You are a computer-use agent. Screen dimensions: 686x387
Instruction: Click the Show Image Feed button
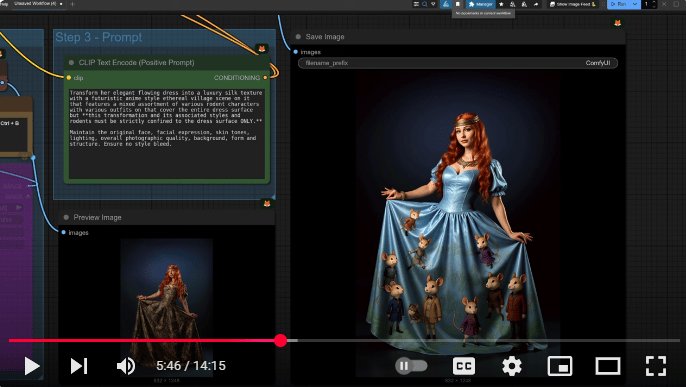click(573, 4)
